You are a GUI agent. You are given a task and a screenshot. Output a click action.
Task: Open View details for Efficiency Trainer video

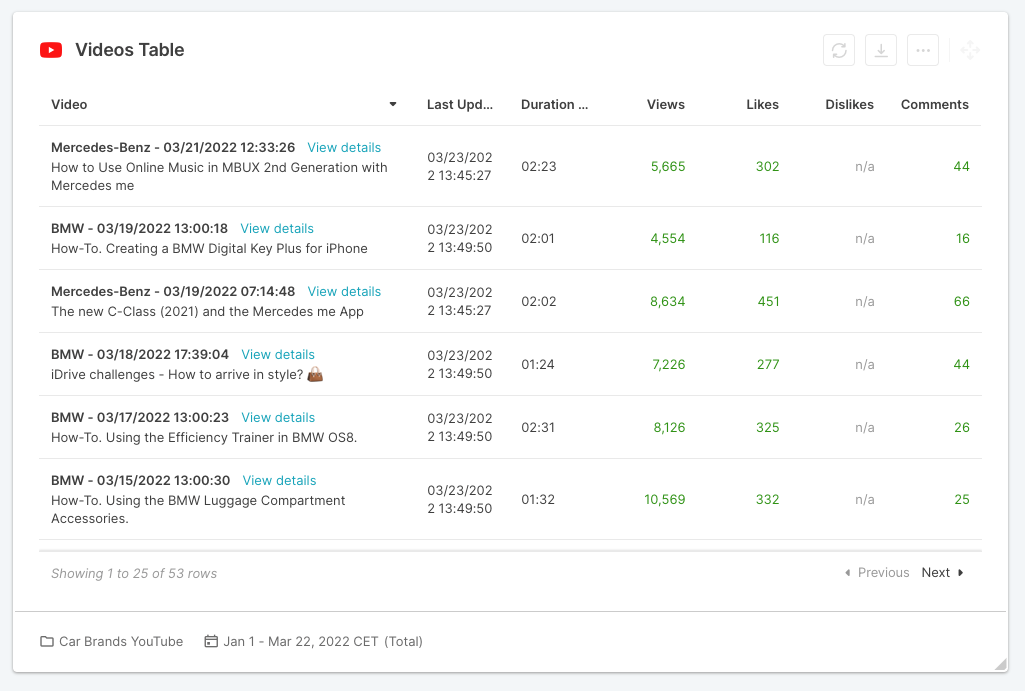(x=278, y=418)
